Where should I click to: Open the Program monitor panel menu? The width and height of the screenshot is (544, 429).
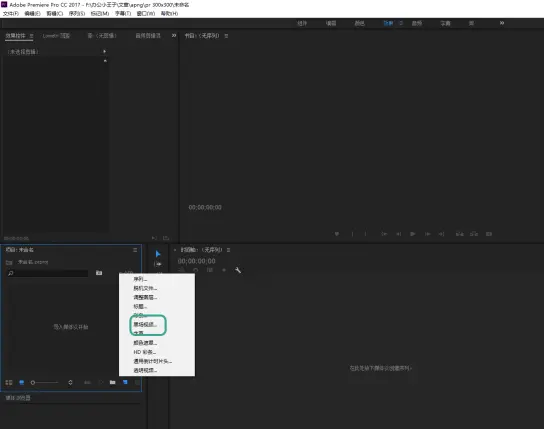coord(226,36)
